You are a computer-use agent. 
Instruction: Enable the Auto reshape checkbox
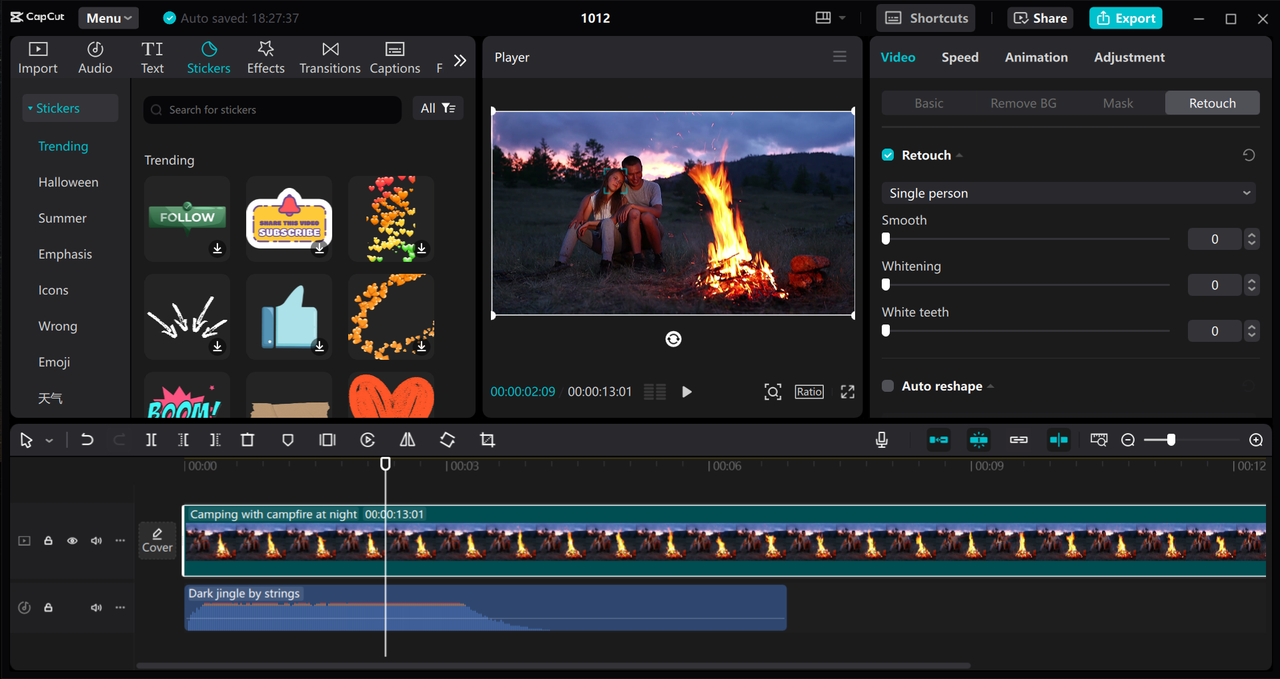(888, 386)
